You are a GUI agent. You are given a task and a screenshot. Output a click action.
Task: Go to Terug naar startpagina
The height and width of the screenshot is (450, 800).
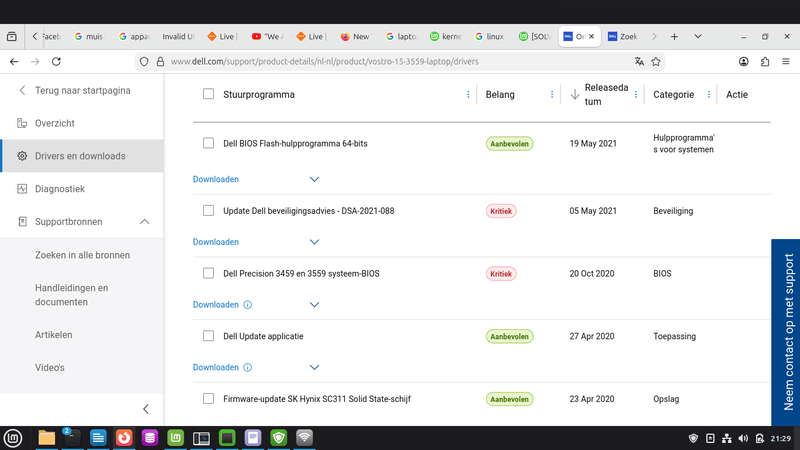(x=82, y=90)
